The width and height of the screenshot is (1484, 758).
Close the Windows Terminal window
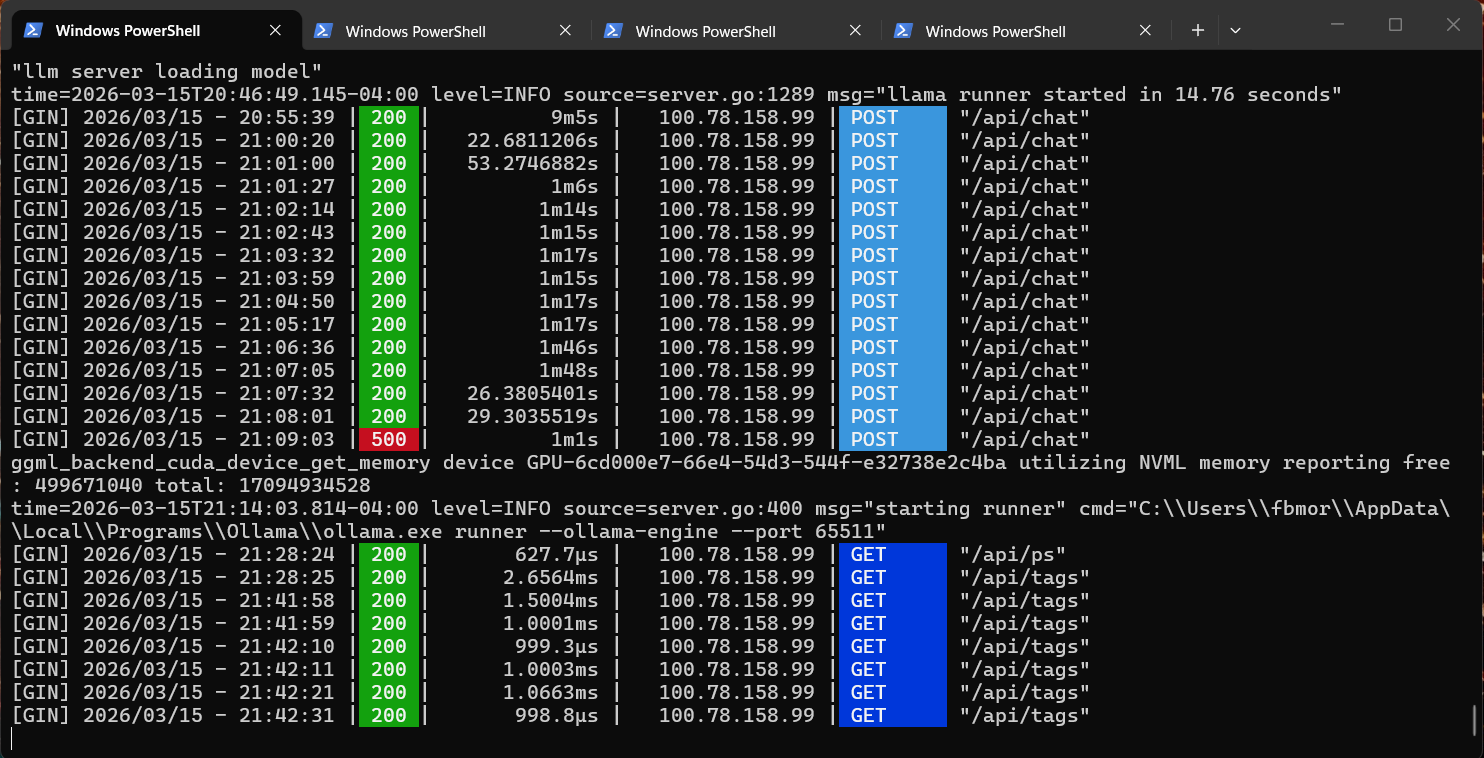1452,25
